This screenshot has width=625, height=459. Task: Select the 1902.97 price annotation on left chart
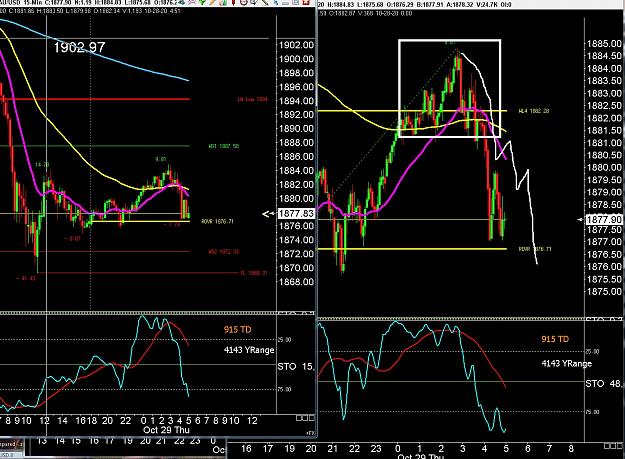[79, 48]
